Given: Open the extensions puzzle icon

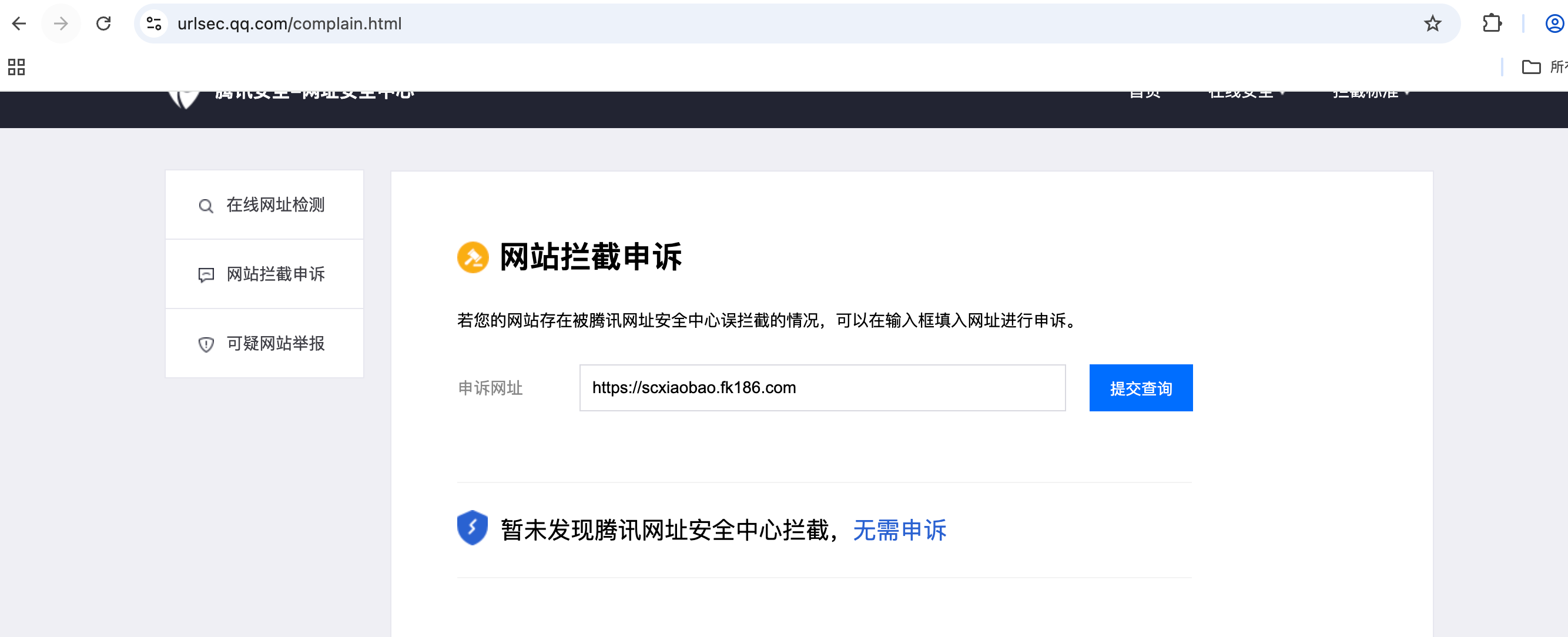Looking at the screenshot, I should pyautogui.click(x=1492, y=24).
